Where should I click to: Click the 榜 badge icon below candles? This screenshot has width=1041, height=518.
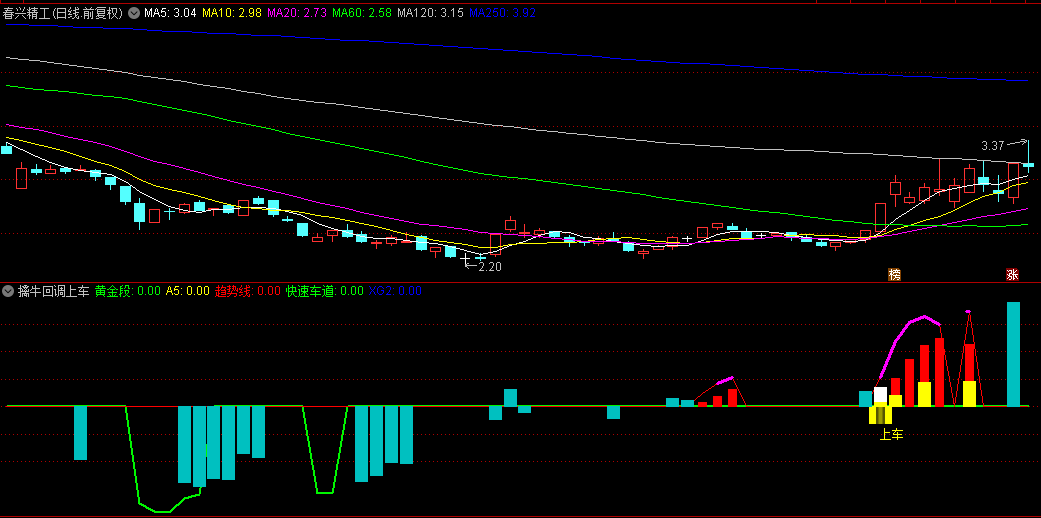(894, 275)
